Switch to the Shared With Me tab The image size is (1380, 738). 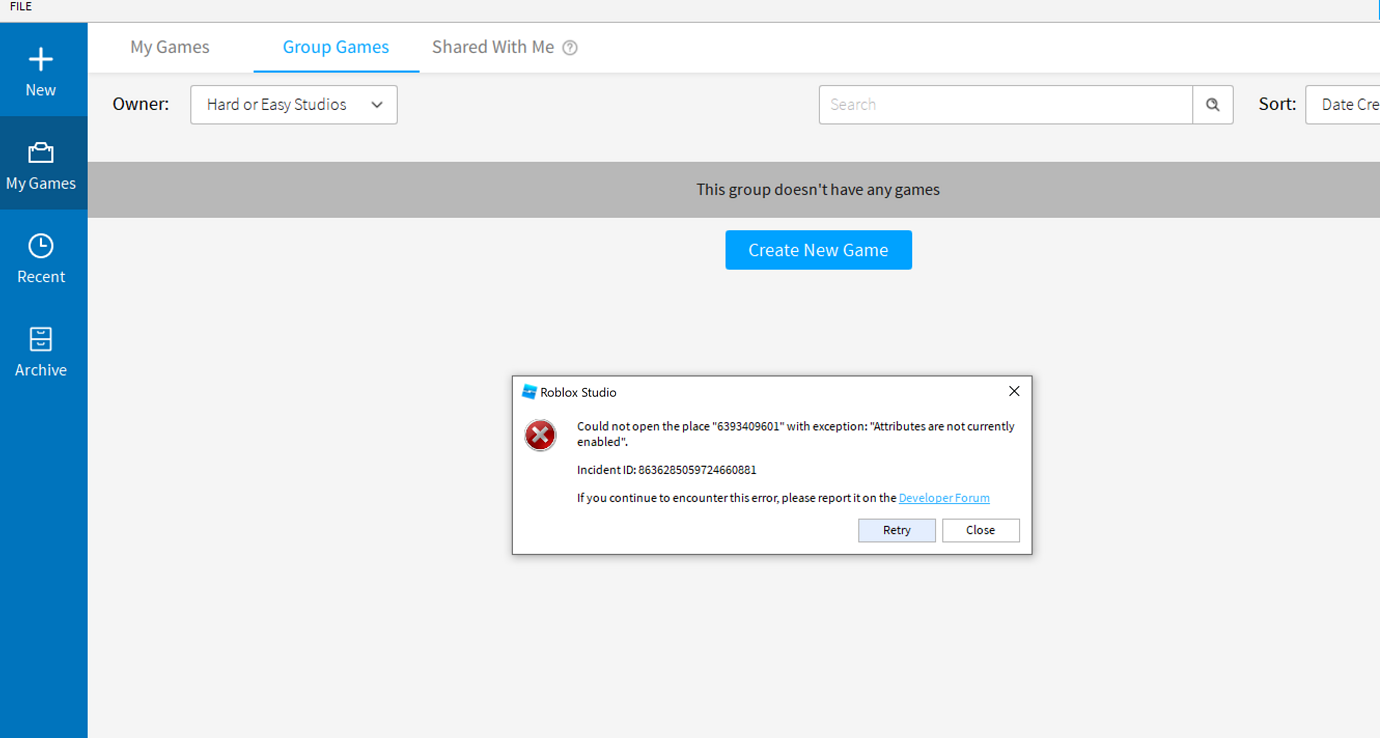point(493,47)
